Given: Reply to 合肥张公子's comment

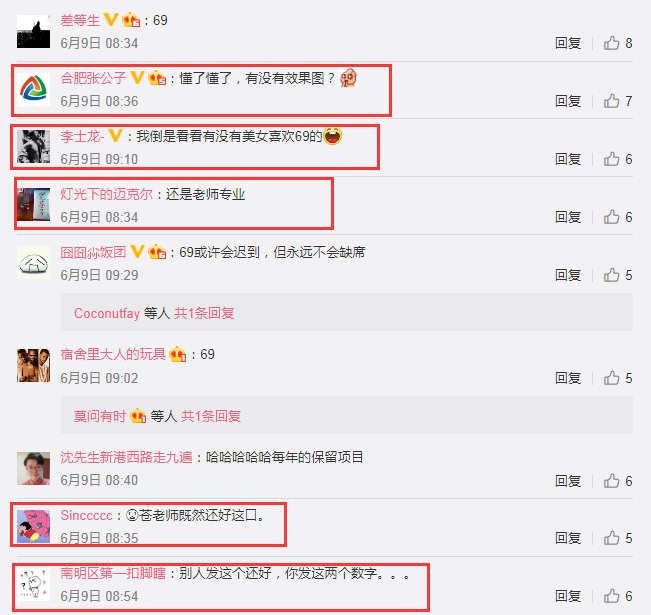Looking at the screenshot, I should point(568,101).
